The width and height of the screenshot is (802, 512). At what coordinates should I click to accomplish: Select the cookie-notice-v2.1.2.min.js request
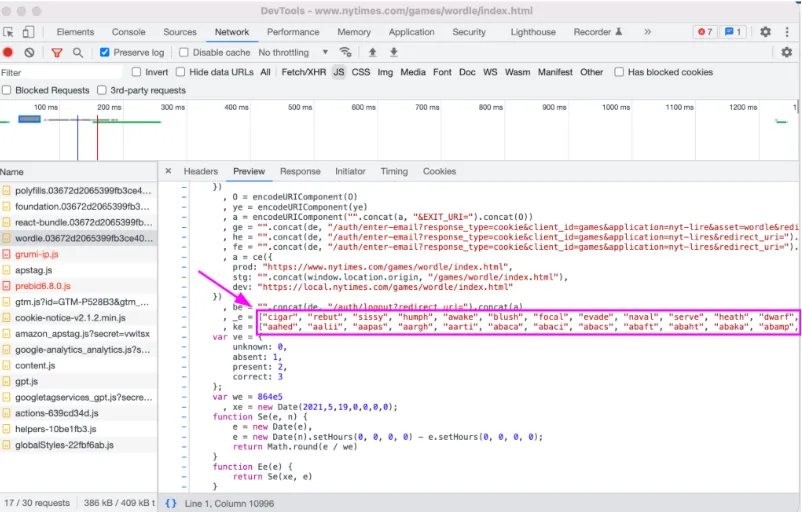78,317
